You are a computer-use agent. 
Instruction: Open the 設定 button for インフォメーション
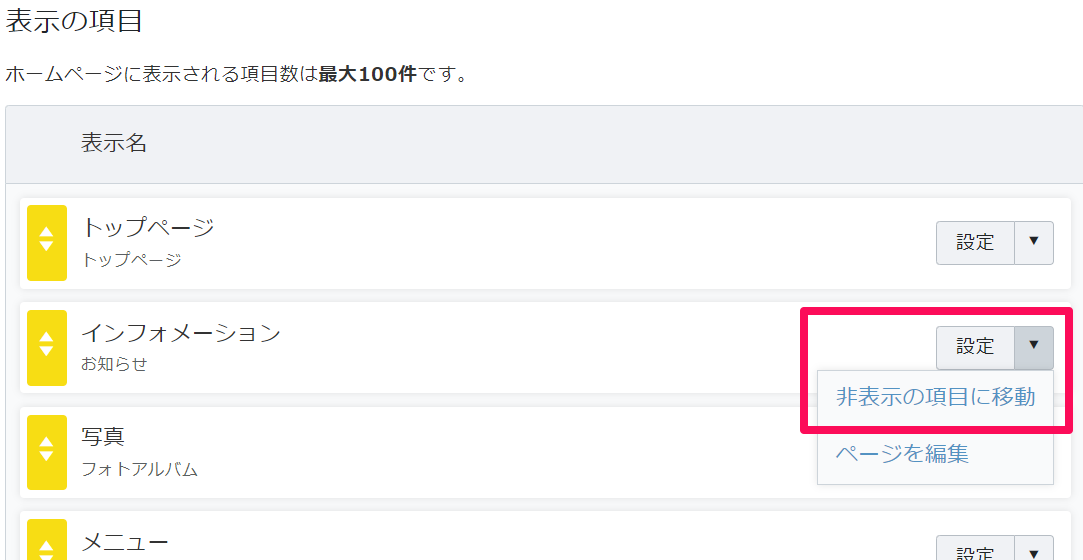[x=975, y=348]
